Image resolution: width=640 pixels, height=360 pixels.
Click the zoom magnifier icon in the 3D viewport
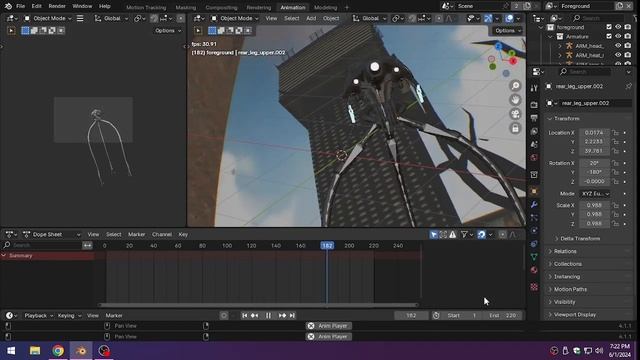(x=516, y=86)
